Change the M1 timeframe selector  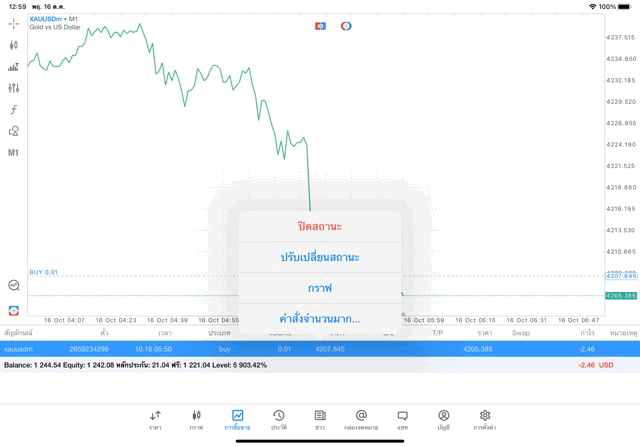pos(14,153)
